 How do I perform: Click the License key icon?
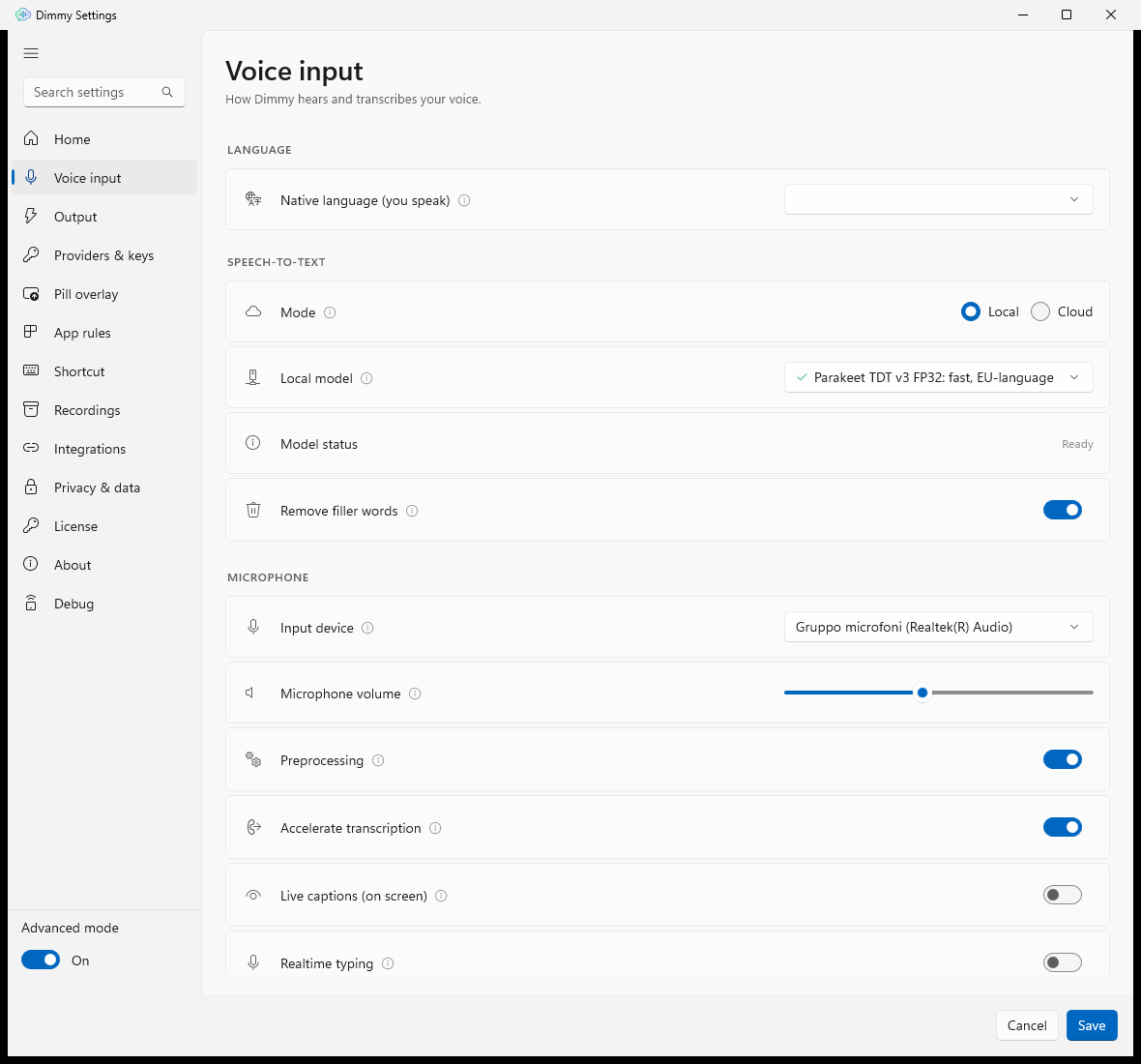[x=31, y=525]
